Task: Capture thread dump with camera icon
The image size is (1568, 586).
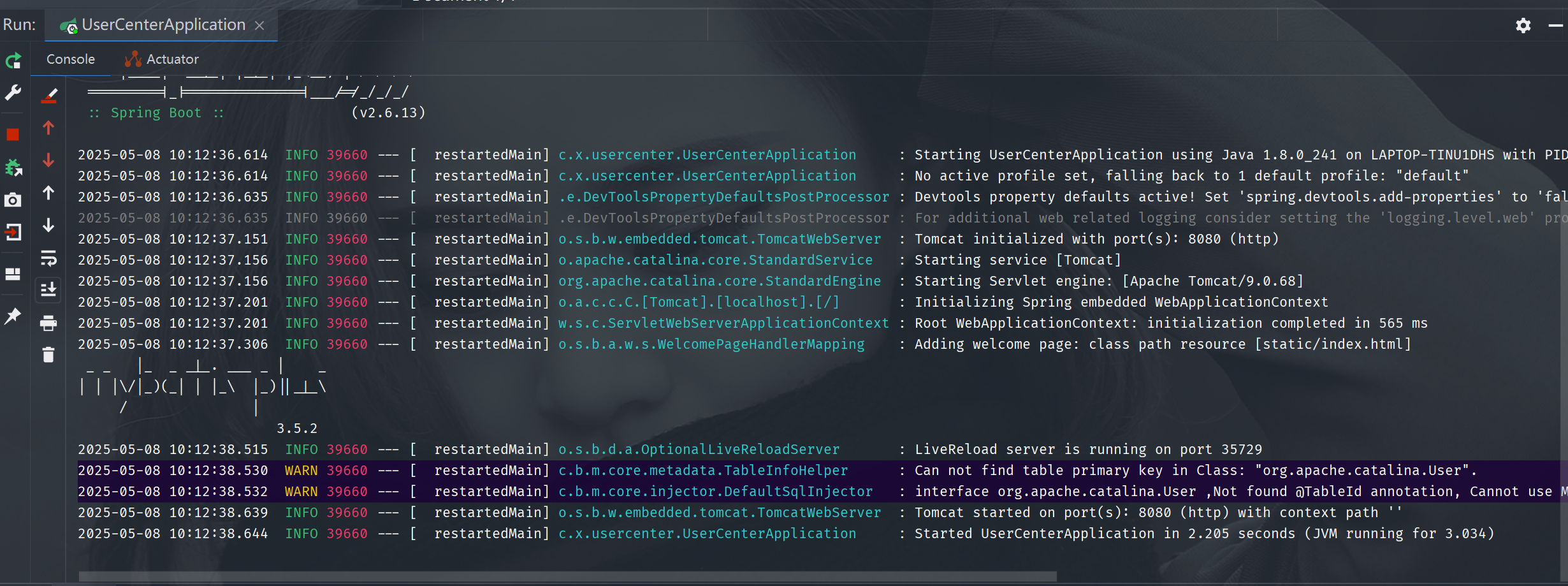Action: pos(13,200)
